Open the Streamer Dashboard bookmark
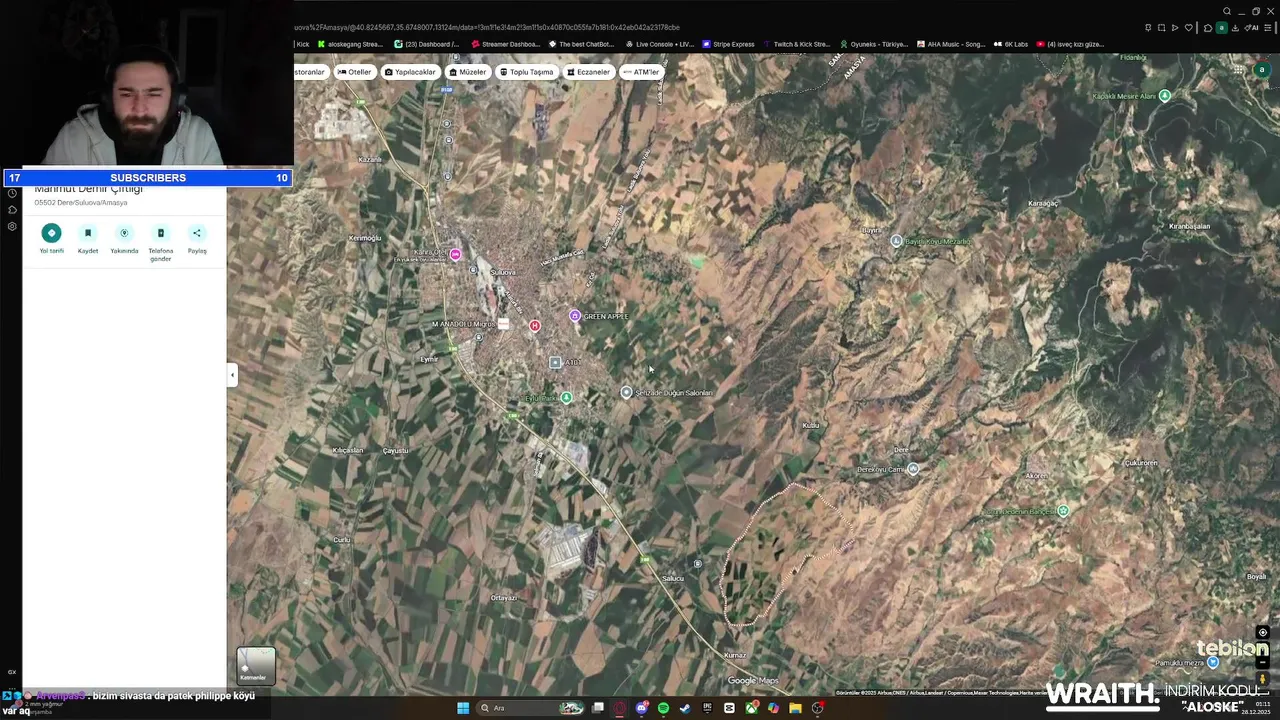 coord(506,44)
